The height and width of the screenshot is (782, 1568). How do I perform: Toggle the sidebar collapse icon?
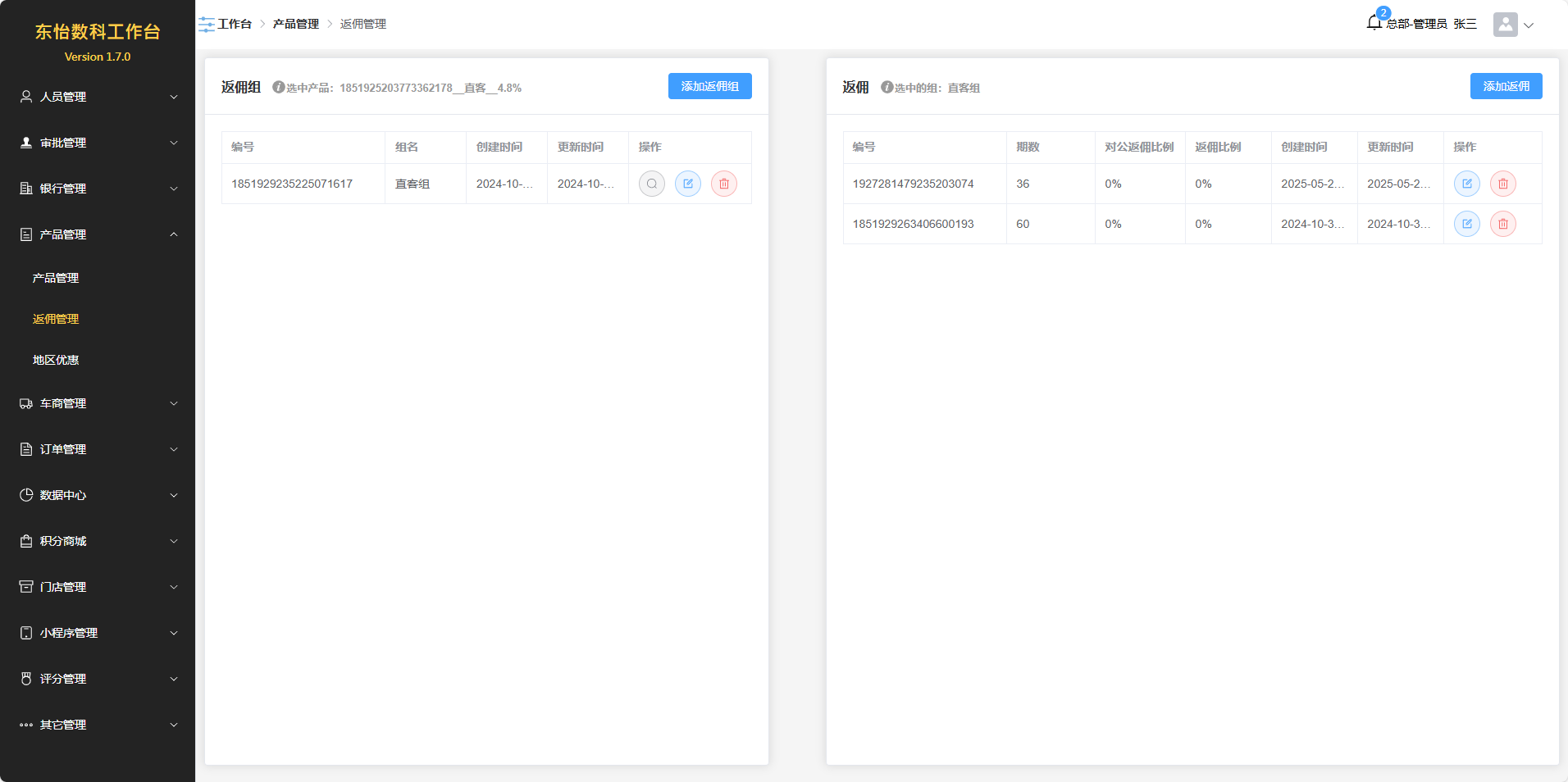(x=206, y=25)
